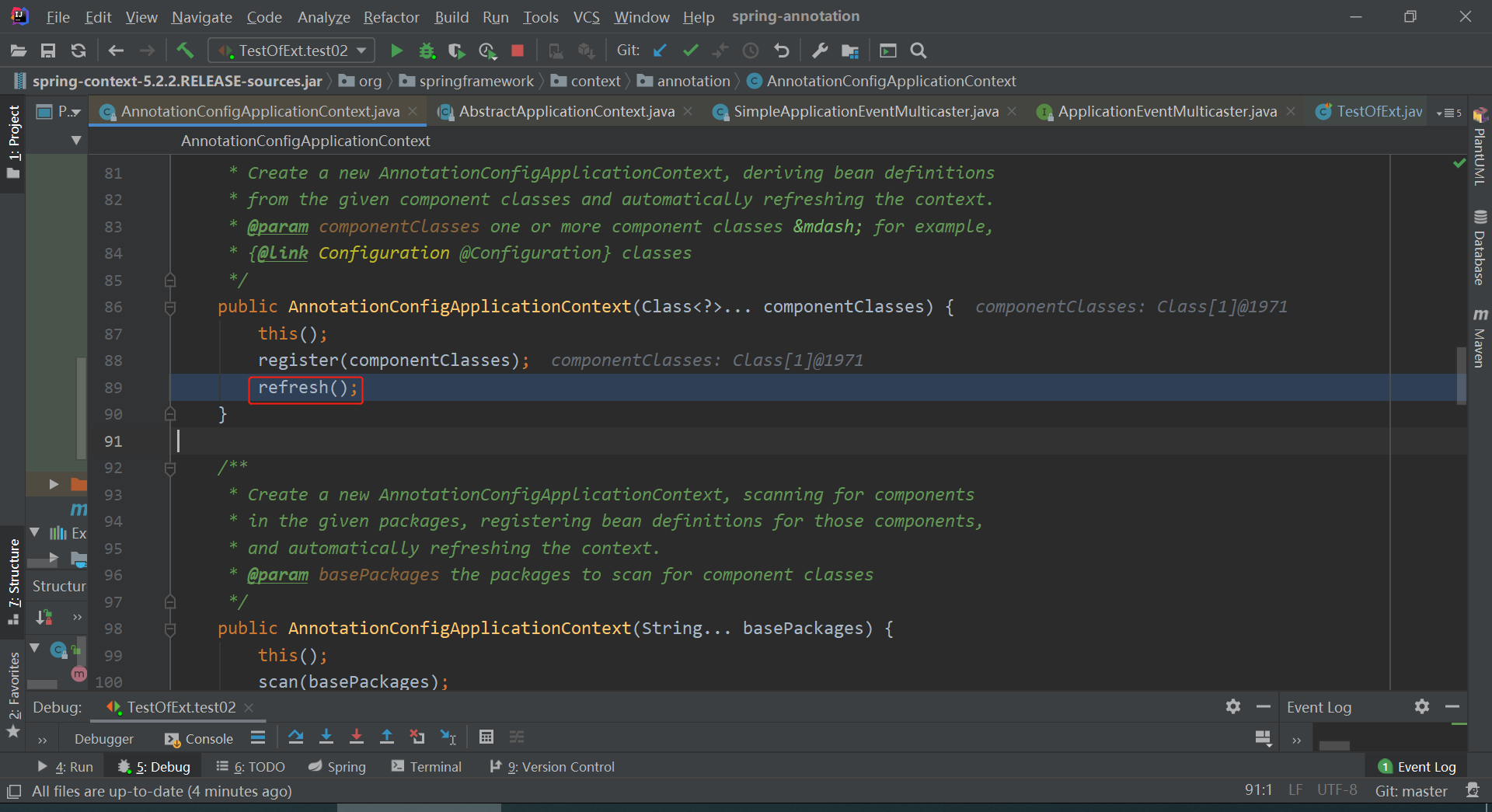This screenshot has width=1492, height=812.
Task: Toggle the 7: Structure side panel
Action: click(x=14, y=581)
